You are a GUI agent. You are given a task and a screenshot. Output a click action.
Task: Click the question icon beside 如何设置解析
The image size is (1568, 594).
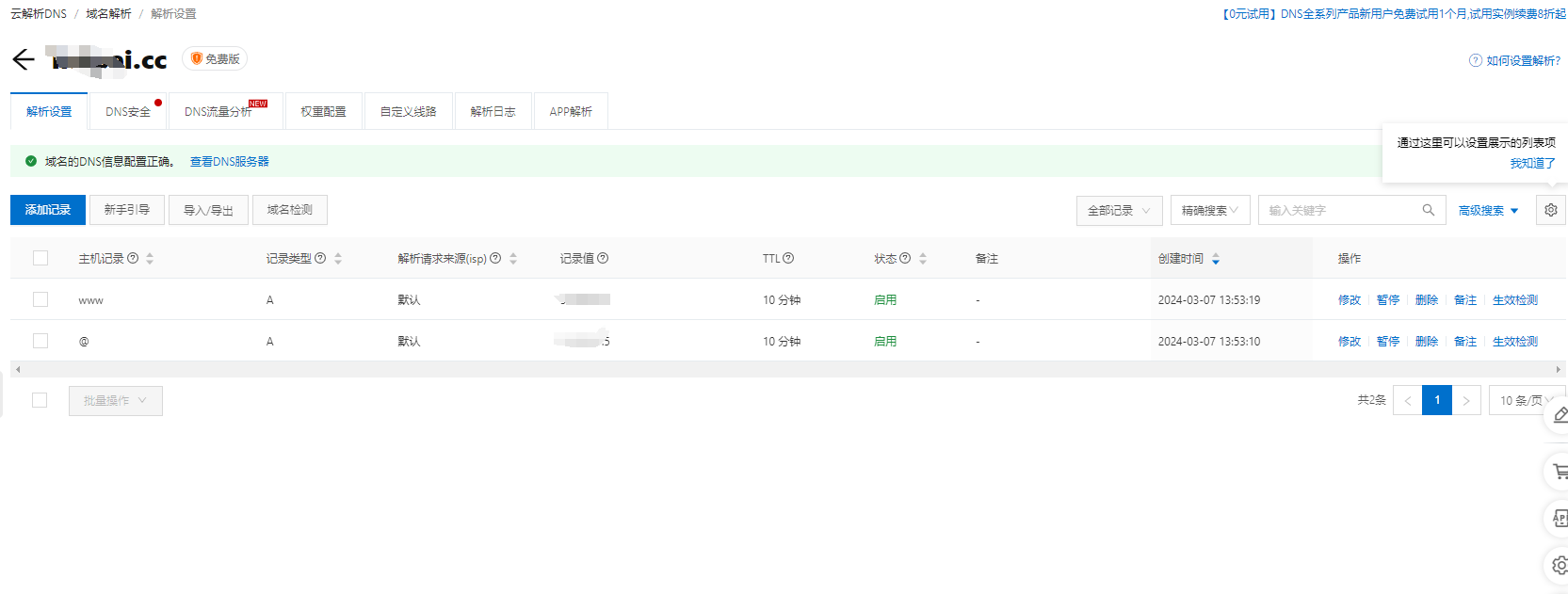coord(1475,60)
